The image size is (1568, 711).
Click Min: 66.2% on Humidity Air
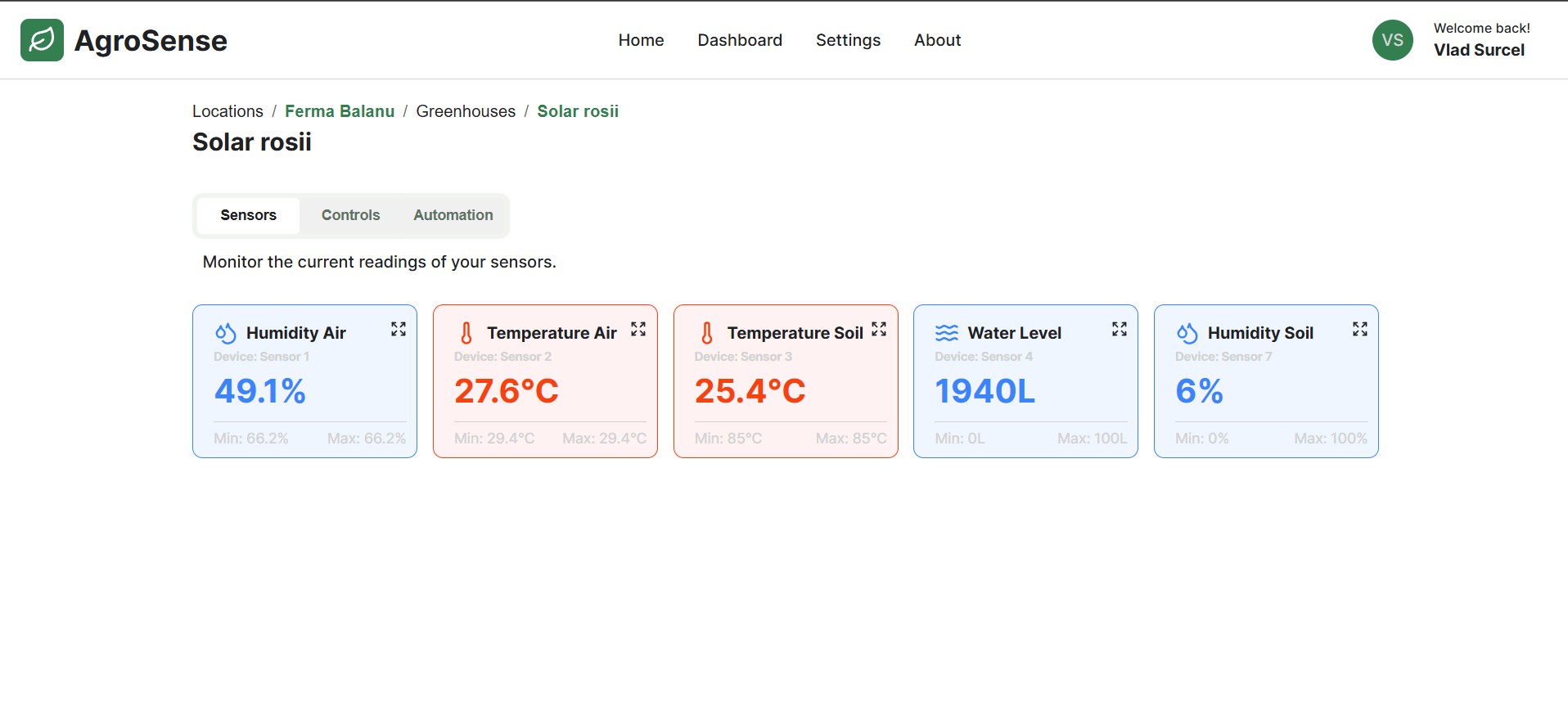[251, 439]
